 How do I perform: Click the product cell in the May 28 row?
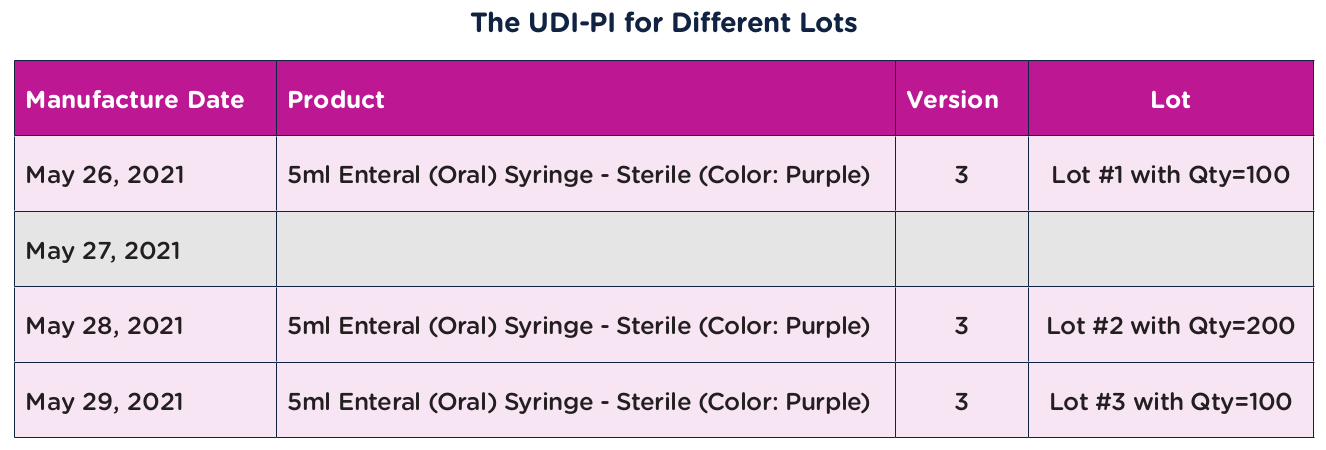coord(578,326)
